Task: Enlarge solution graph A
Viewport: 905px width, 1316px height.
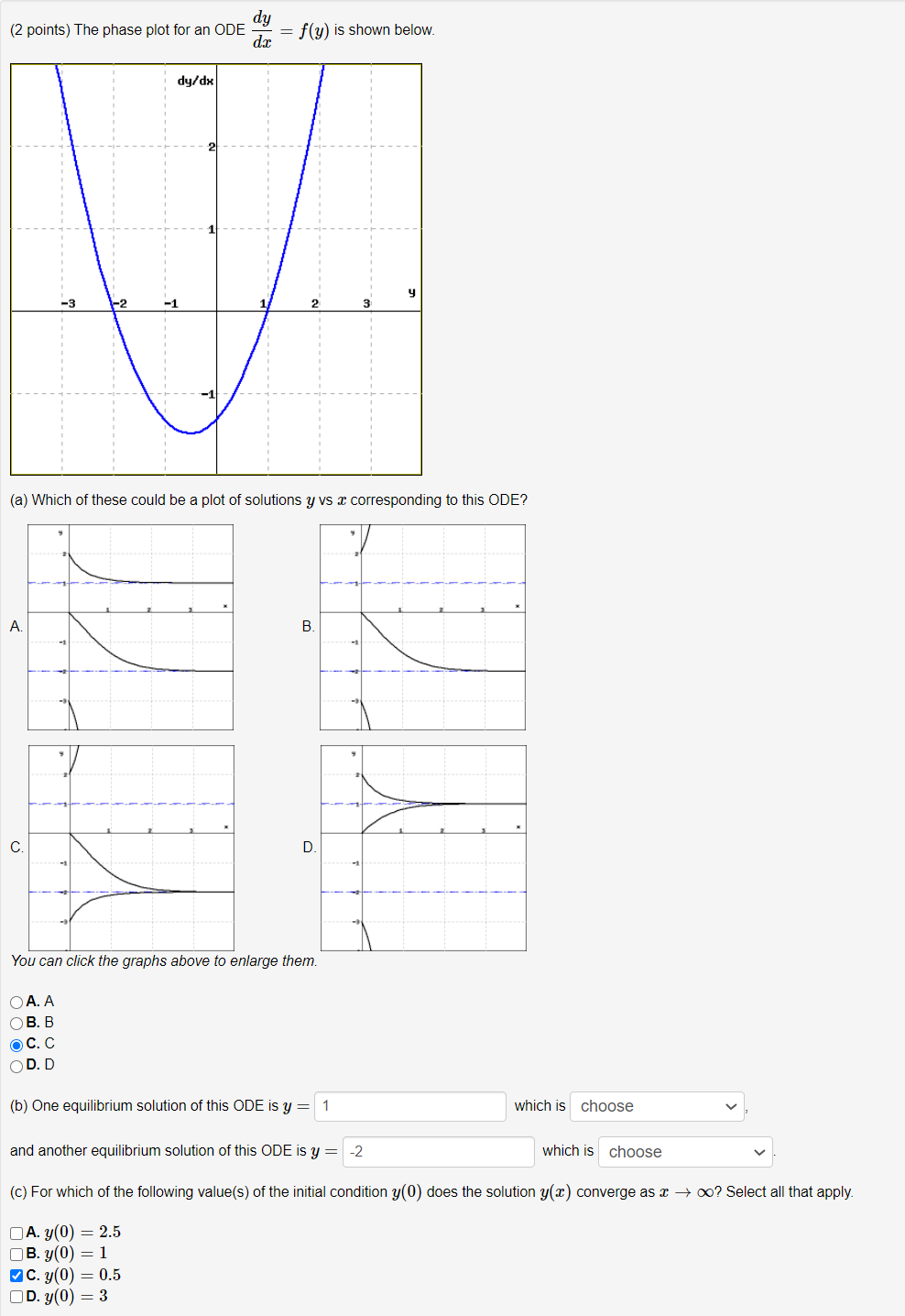Action: [131, 627]
